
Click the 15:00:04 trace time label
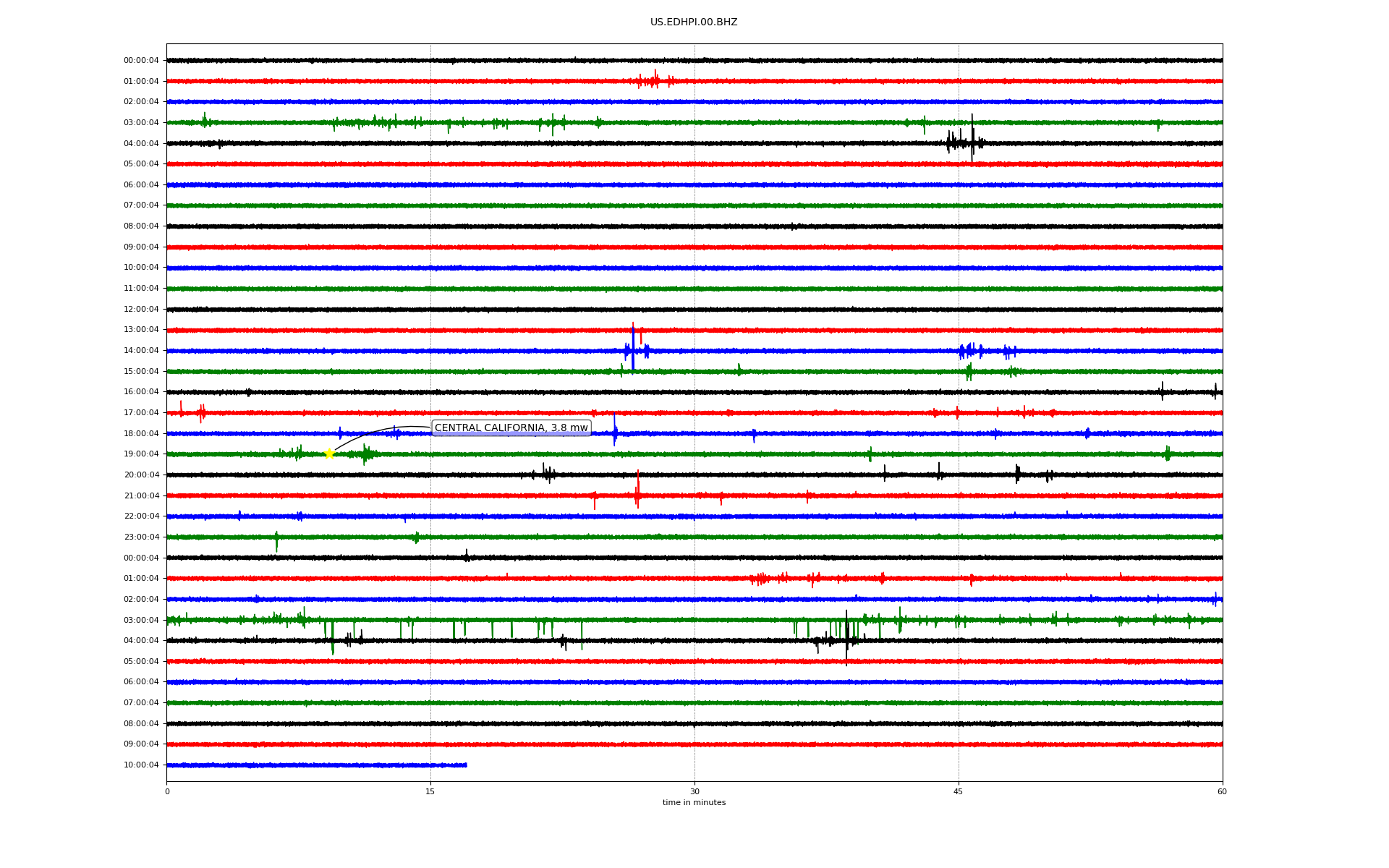tap(141, 372)
